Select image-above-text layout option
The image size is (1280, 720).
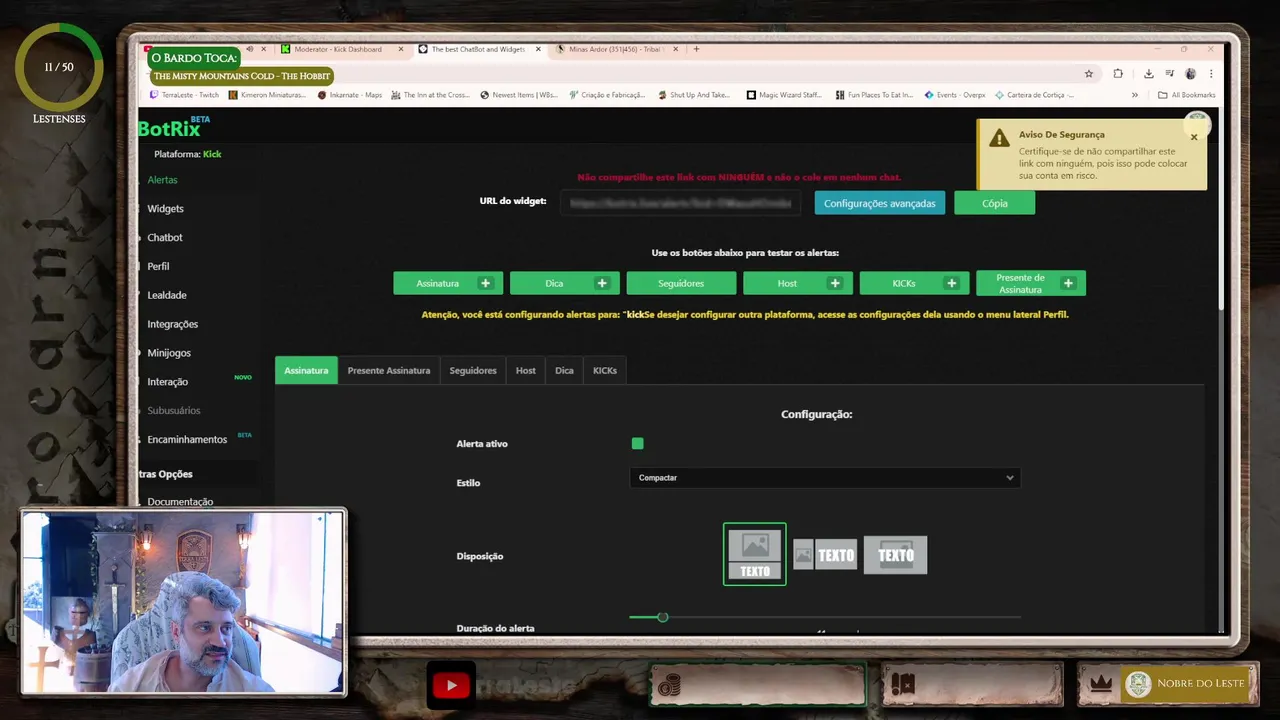click(755, 554)
